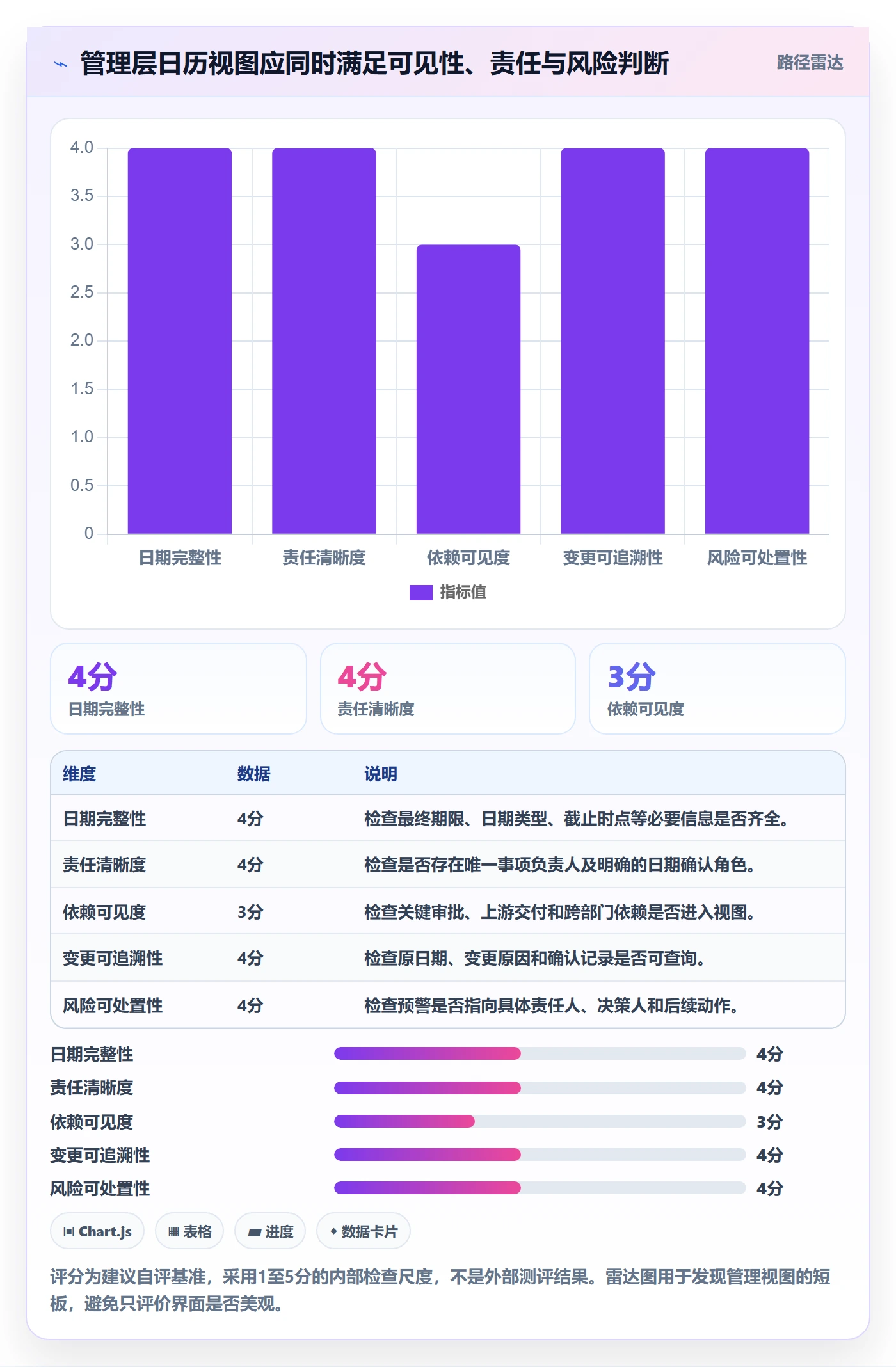
Task: Click the 变更可追溯性 table row name
Action: (x=113, y=958)
